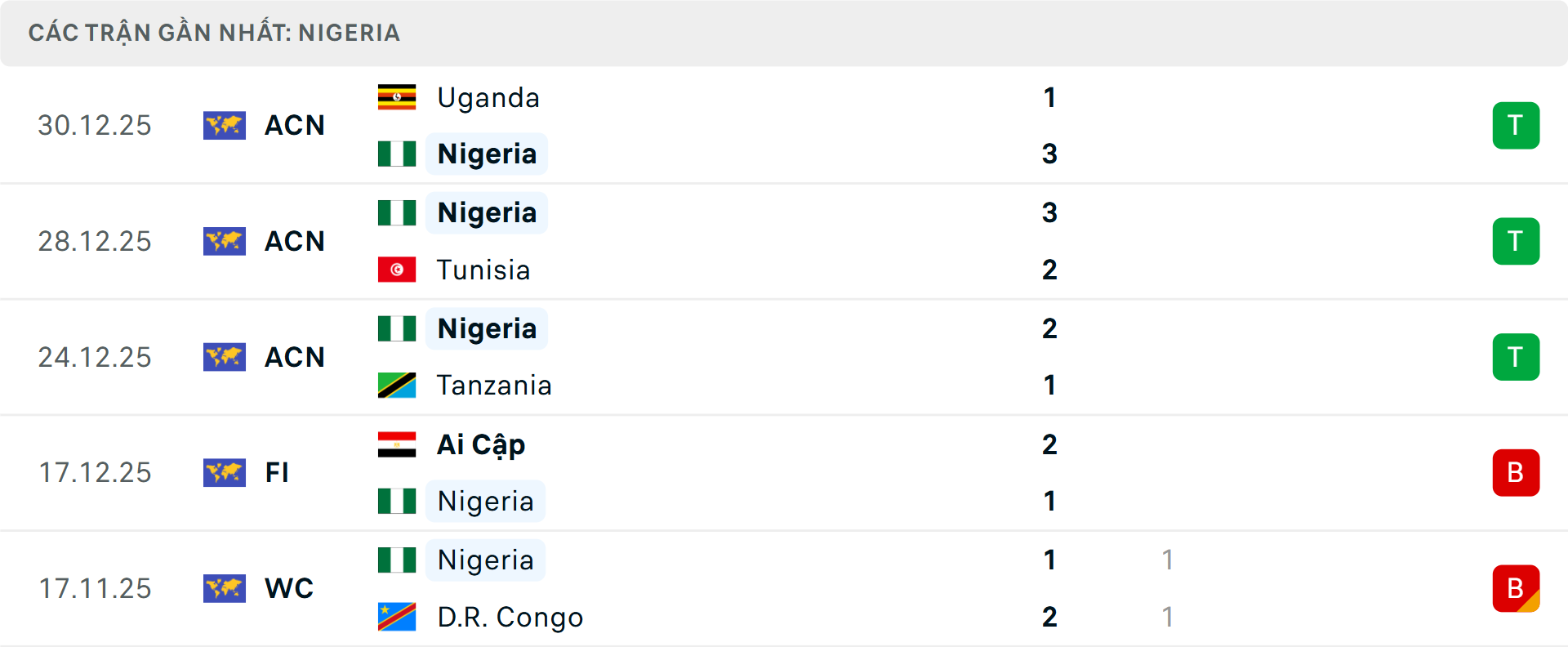Image resolution: width=1568 pixels, height=647 pixels.
Task: Select the Tunisia flag icon
Action: point(397,270)
